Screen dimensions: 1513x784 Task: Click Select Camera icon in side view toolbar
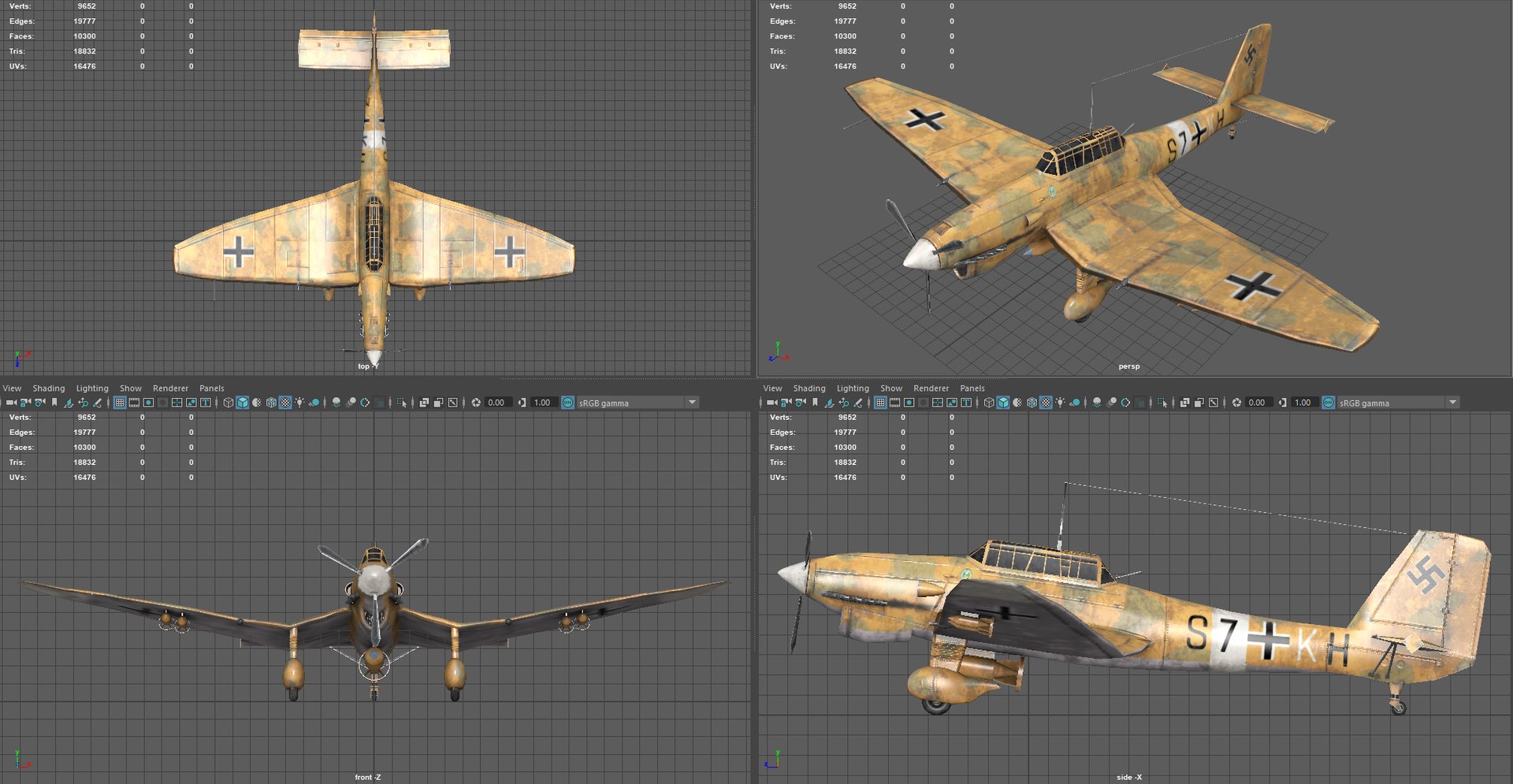[x=772, y=403]
